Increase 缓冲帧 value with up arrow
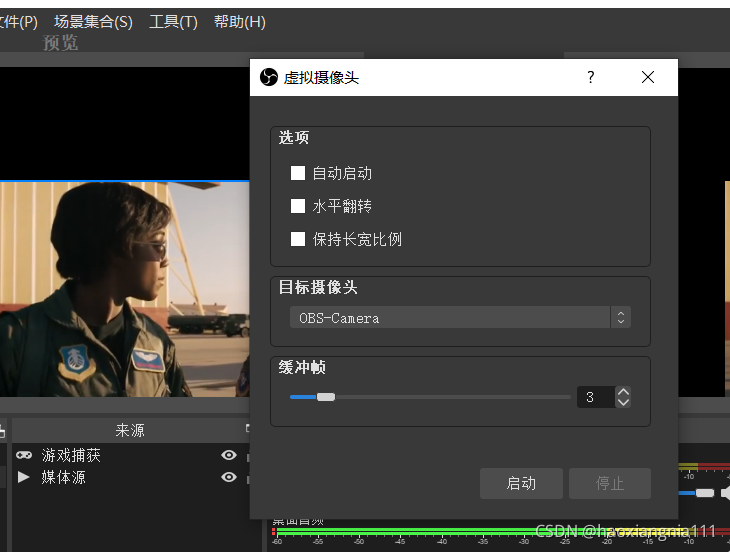Screen dimensions: 730x552 click(x=623, y=392)
